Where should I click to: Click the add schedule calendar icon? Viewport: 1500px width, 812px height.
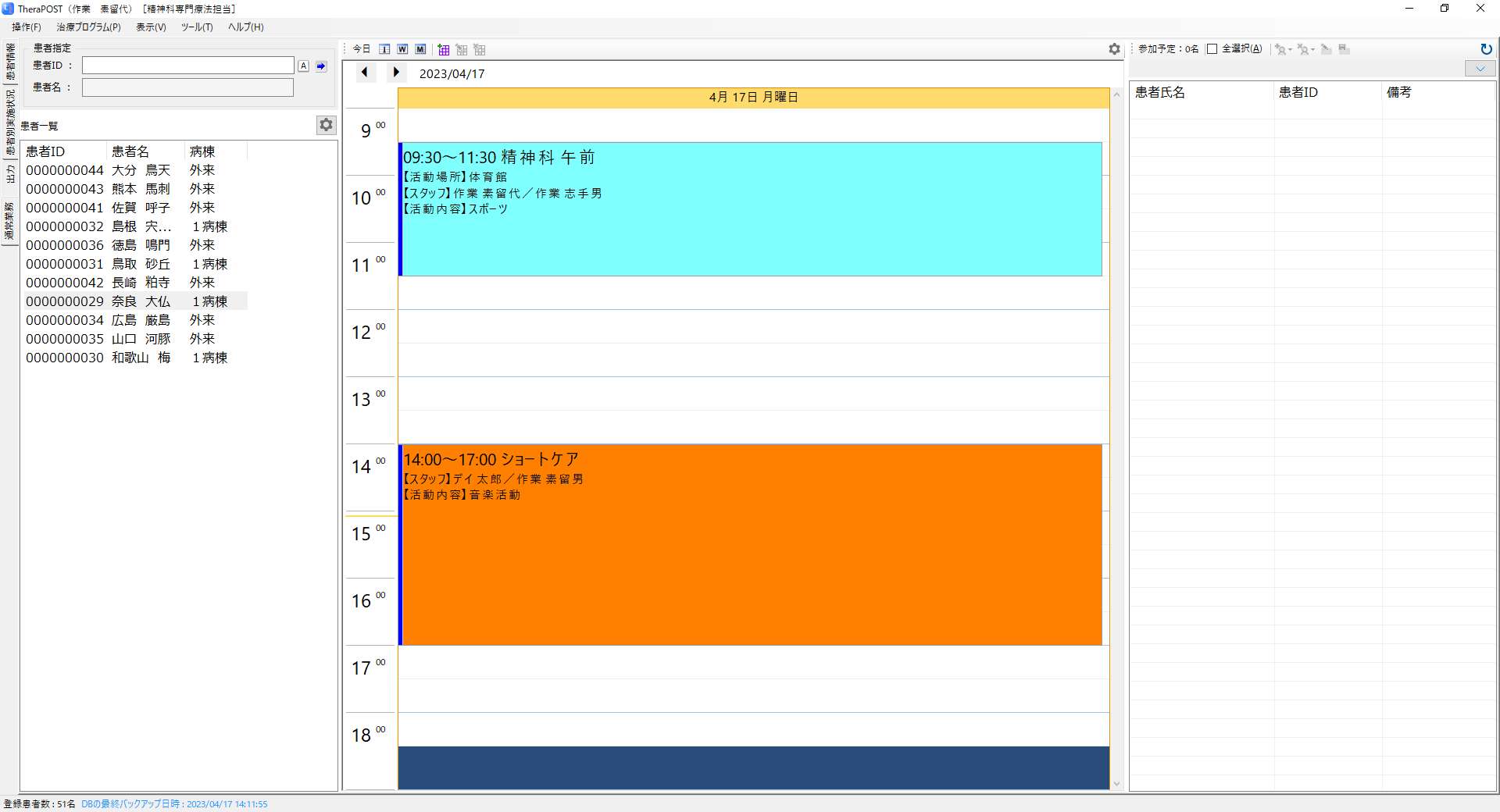[x=444, y=49]
